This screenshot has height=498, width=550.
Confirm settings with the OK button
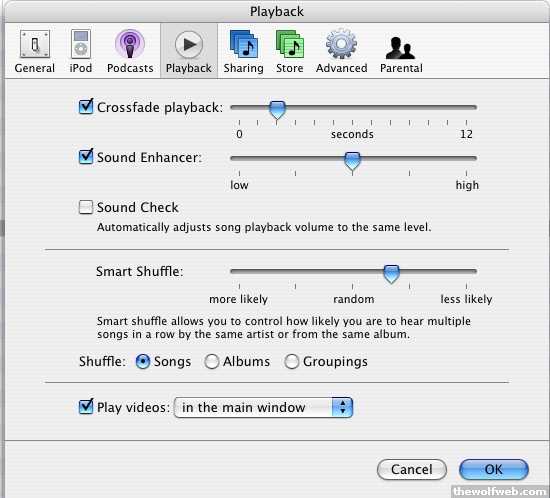pos(494,469)
